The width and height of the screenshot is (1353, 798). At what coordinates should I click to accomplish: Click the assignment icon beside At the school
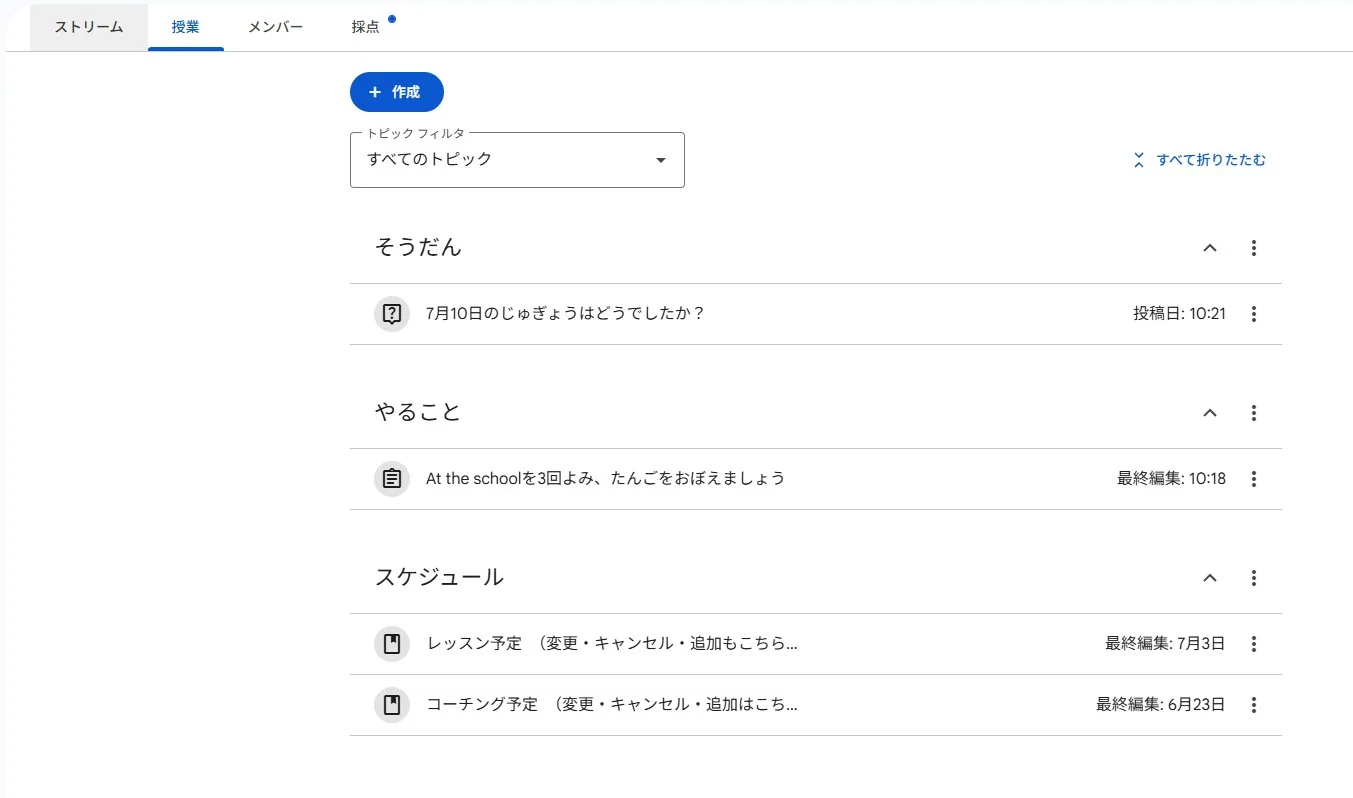(392, 479)
